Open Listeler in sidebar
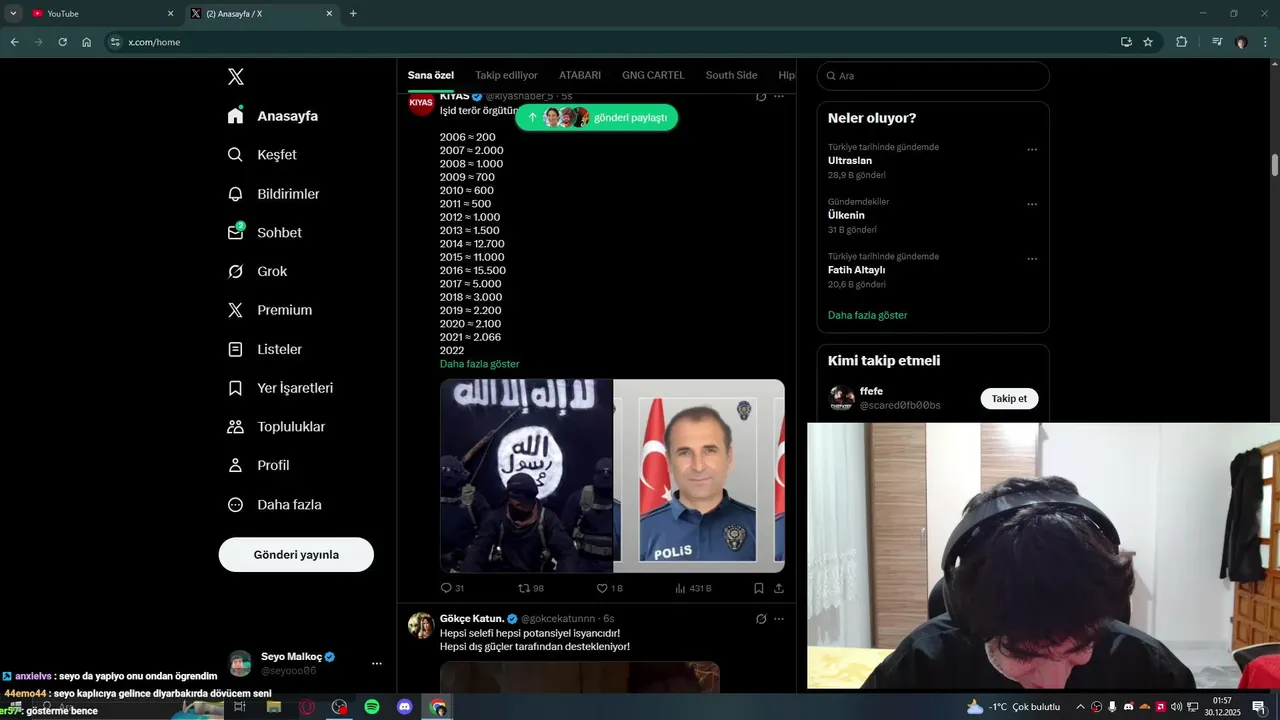The height and width of the screenshot is (720, 1280). click(264, 349)
